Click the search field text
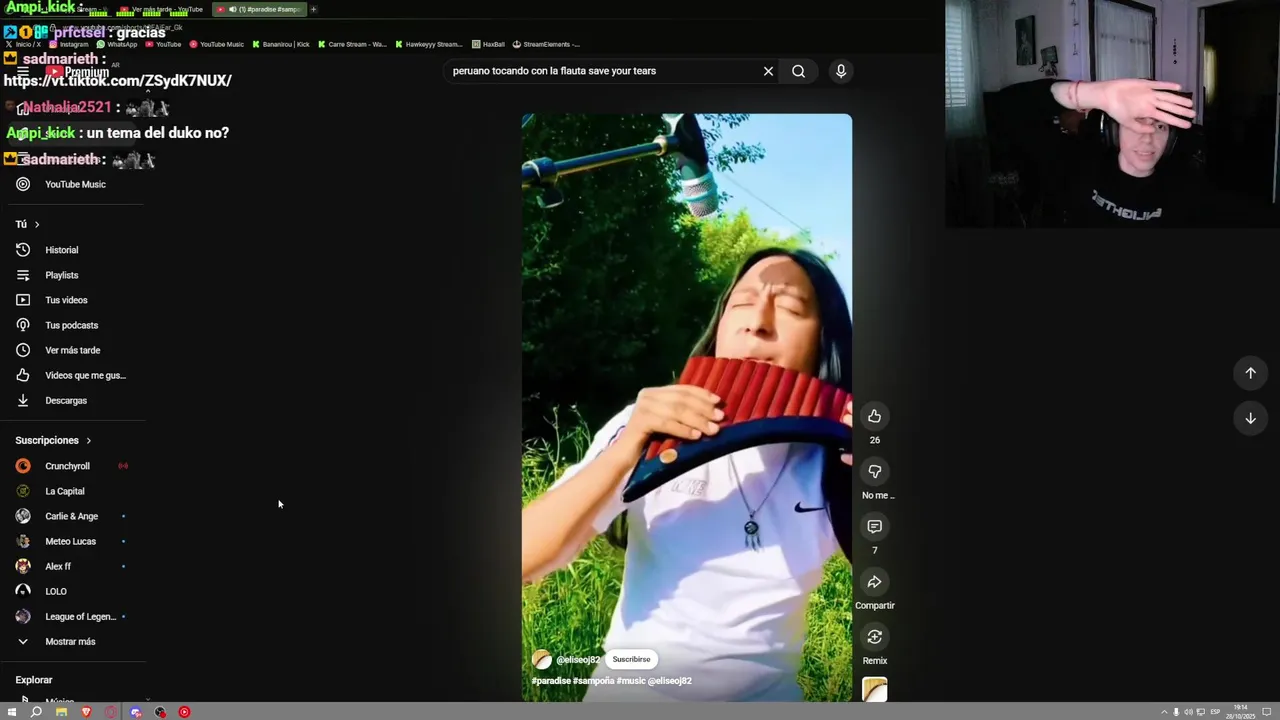This screenshot has width=1280, height=720. 554,71
